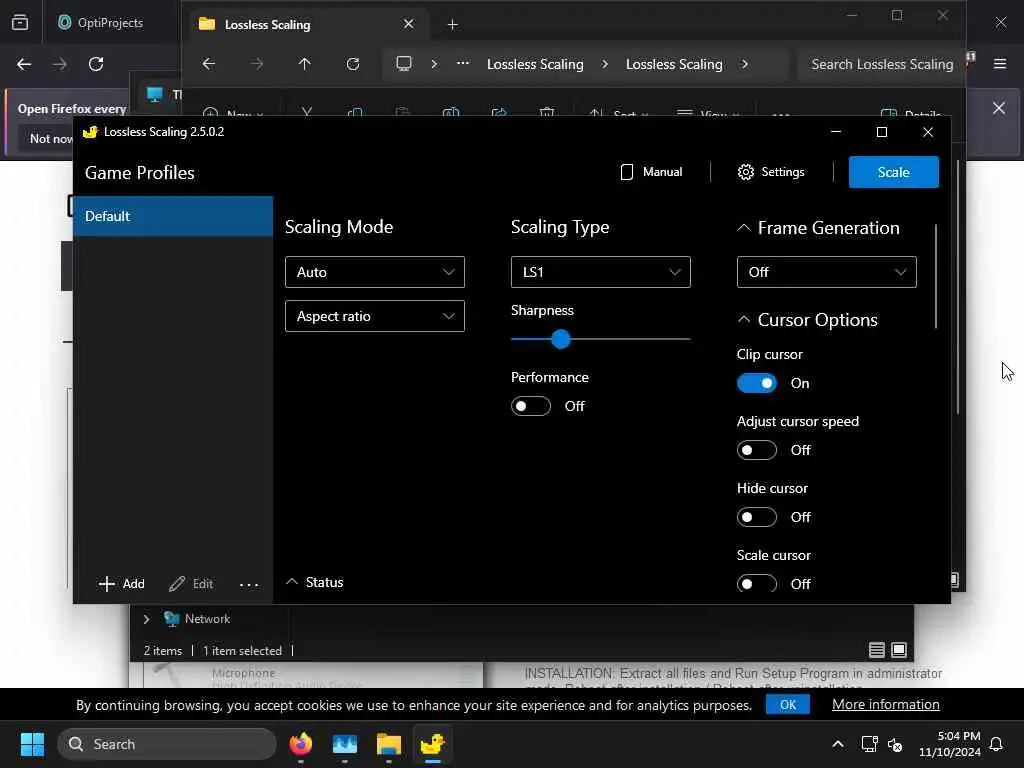
Task: Open the muted volume tray icon
Action: [x=895, y=744]
